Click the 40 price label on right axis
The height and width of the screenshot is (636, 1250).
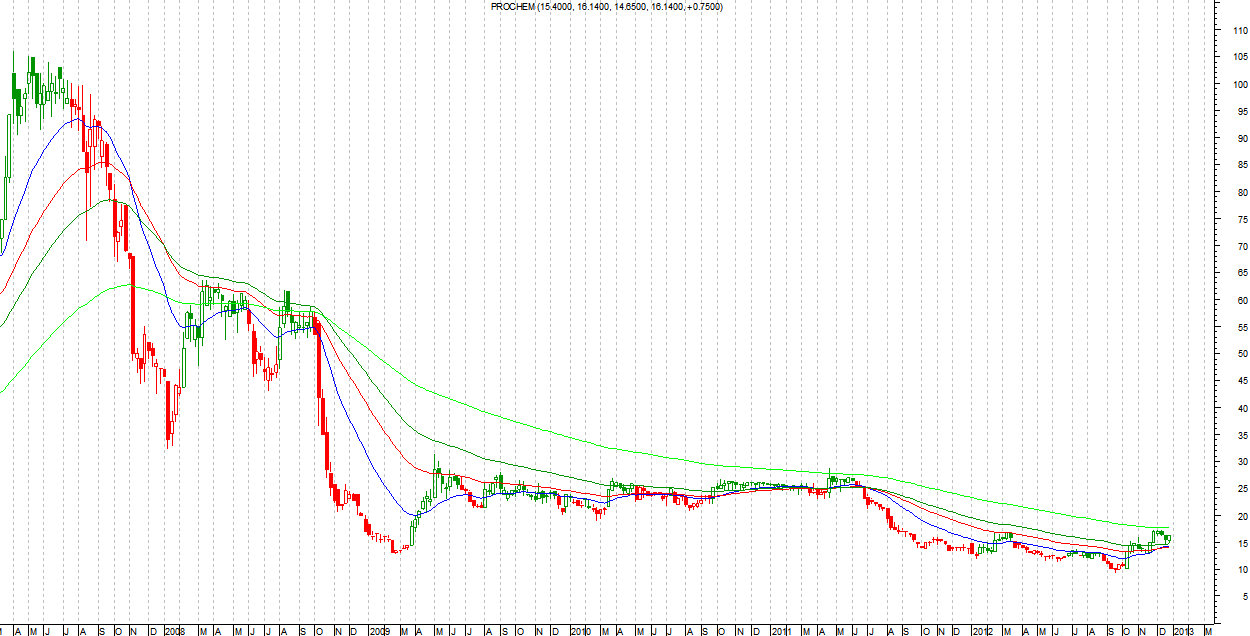(1240, 408)
